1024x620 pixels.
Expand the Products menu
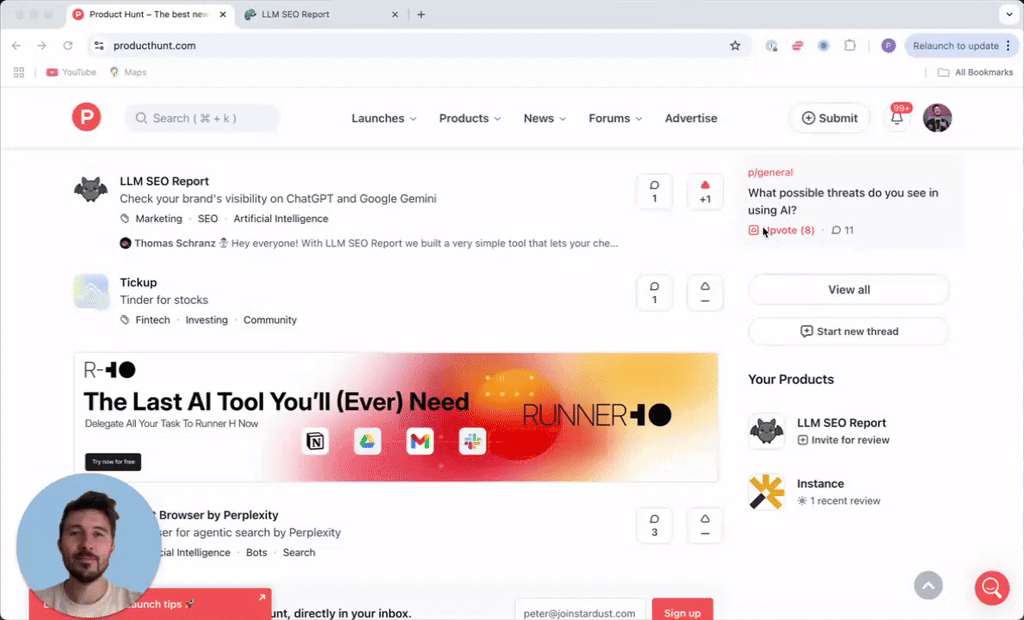[470, 118]
